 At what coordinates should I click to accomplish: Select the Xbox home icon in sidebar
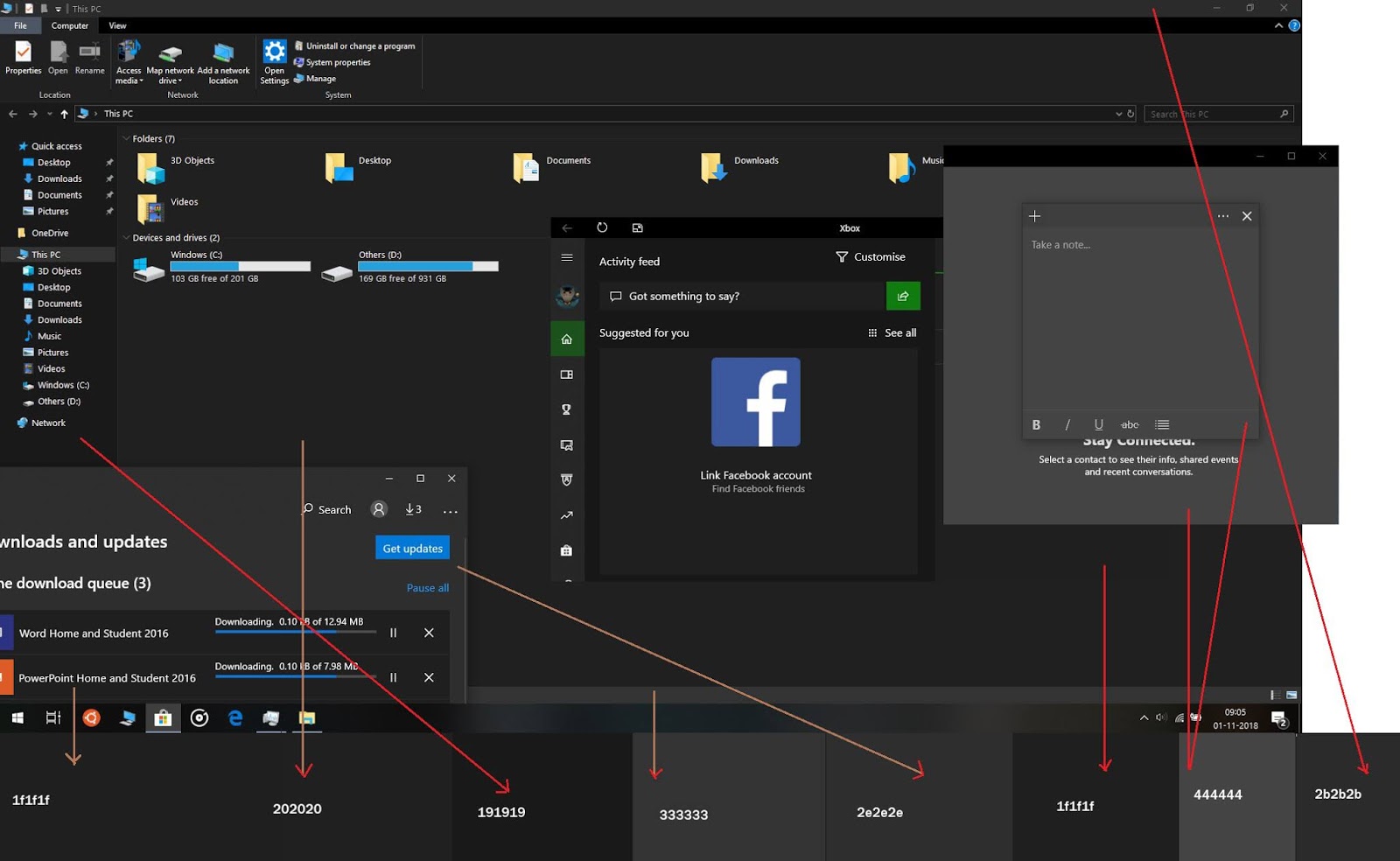coord(566,339)
